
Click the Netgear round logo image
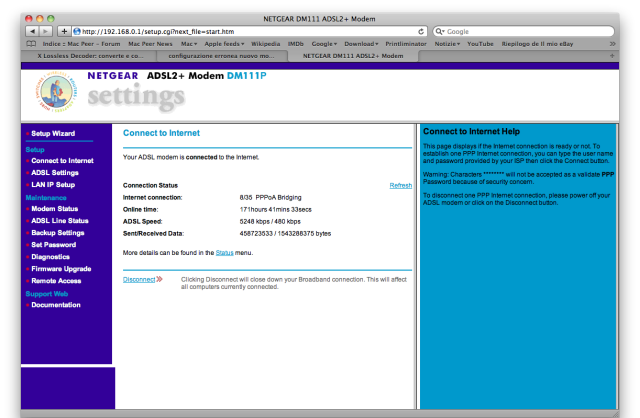coord(56,92)
